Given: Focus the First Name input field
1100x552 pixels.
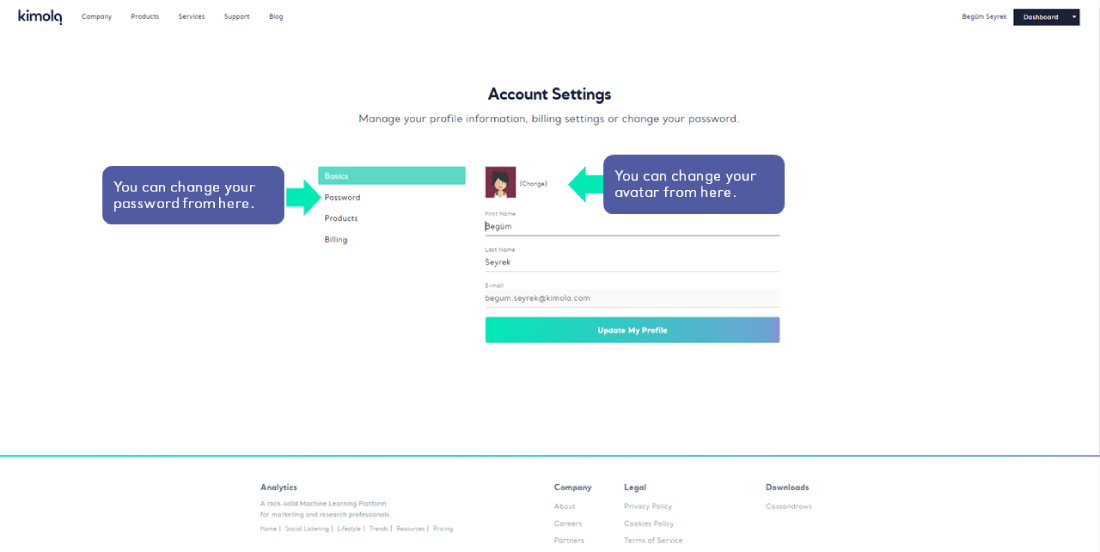Looking at the screenshot, I should tap(632, 227).
